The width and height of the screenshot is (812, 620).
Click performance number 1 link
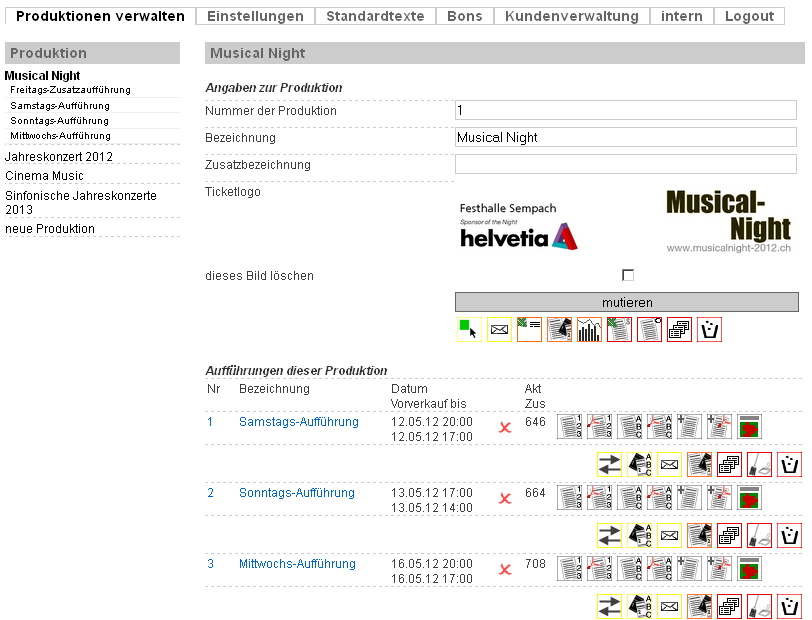(x=210, y=422)
